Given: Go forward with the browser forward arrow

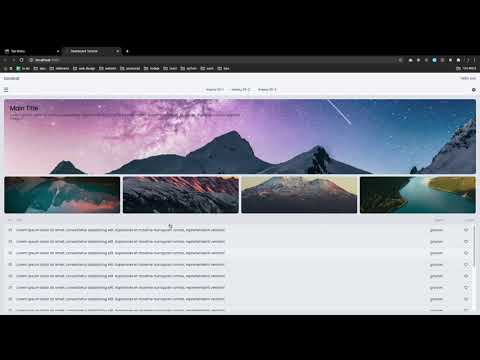Looking at the screenshot, I should (14, 60).
